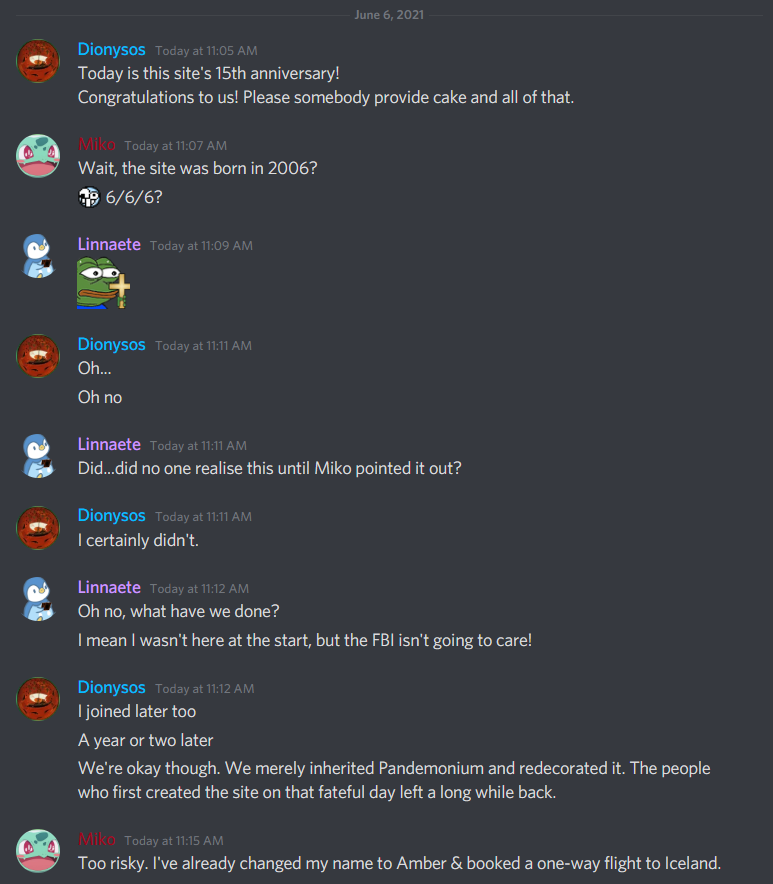Image resolution: width=773 pixels, height=884 pixels.
Task: Click Linnaete avatar beside 'Did...did no one' message
Action: [38, 456]
